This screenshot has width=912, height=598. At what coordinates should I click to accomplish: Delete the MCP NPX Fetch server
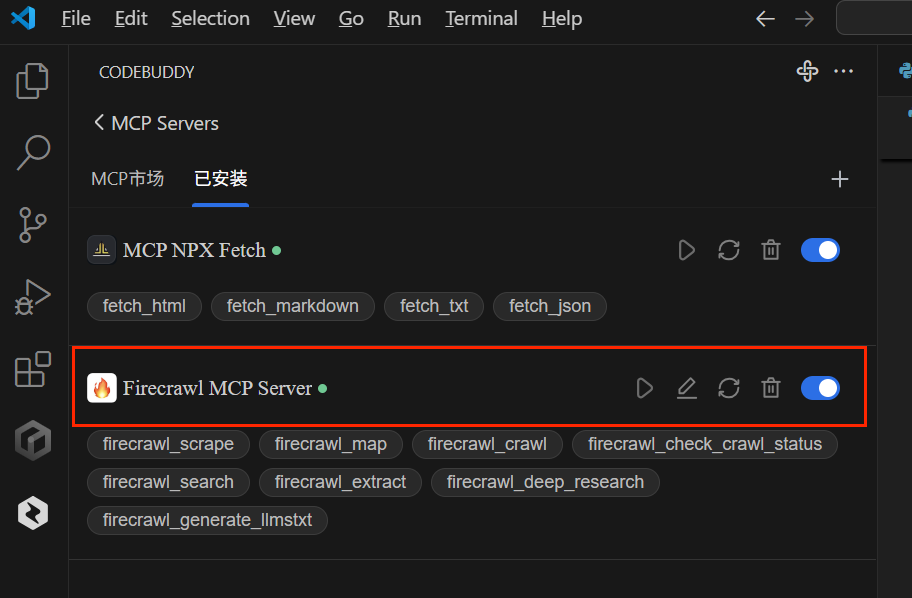click(771, 250)
